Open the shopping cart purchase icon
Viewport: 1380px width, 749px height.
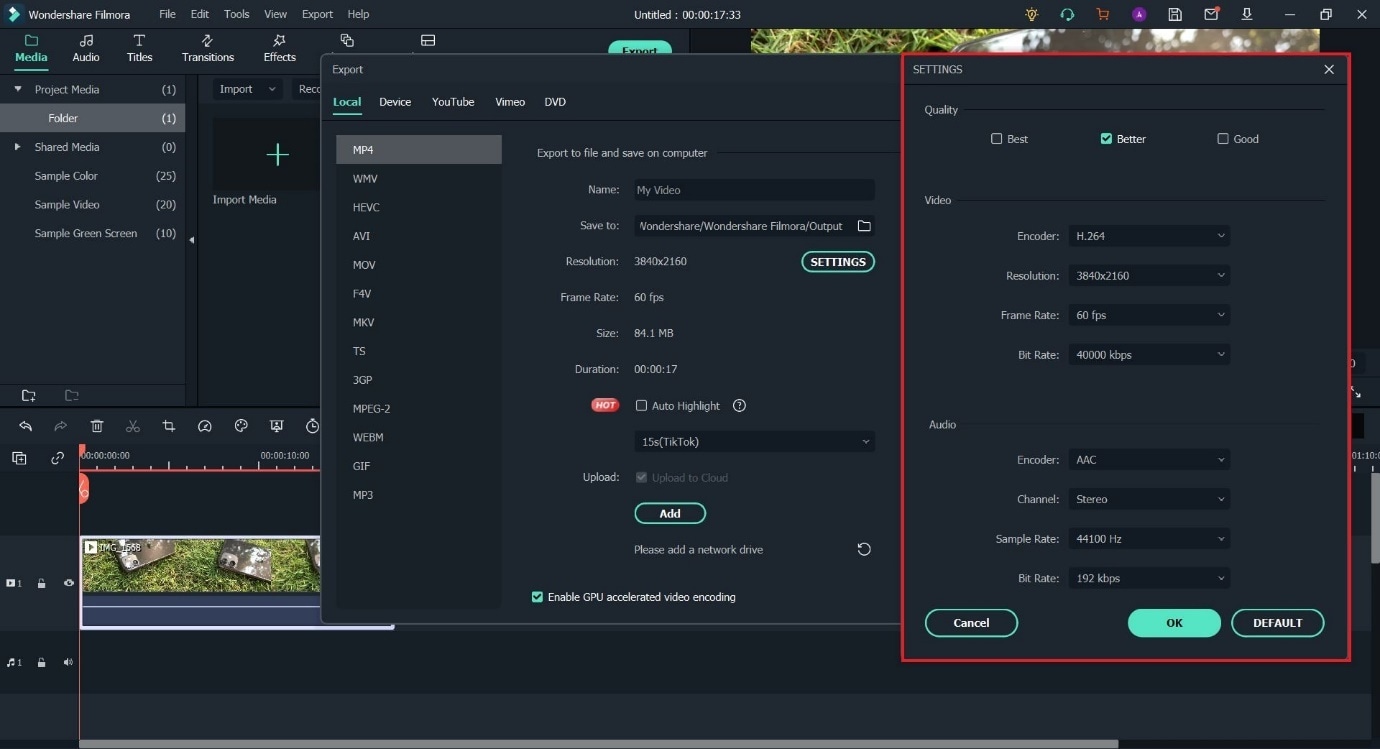(x=1102, y=14)
